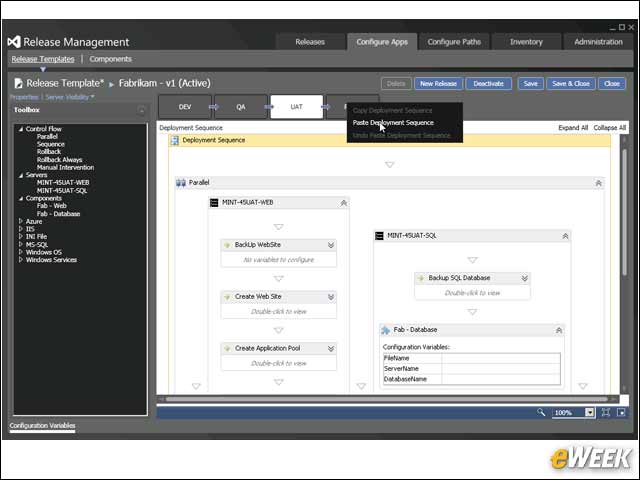Click the BackUp WebSite action icon

pos(227,245)
